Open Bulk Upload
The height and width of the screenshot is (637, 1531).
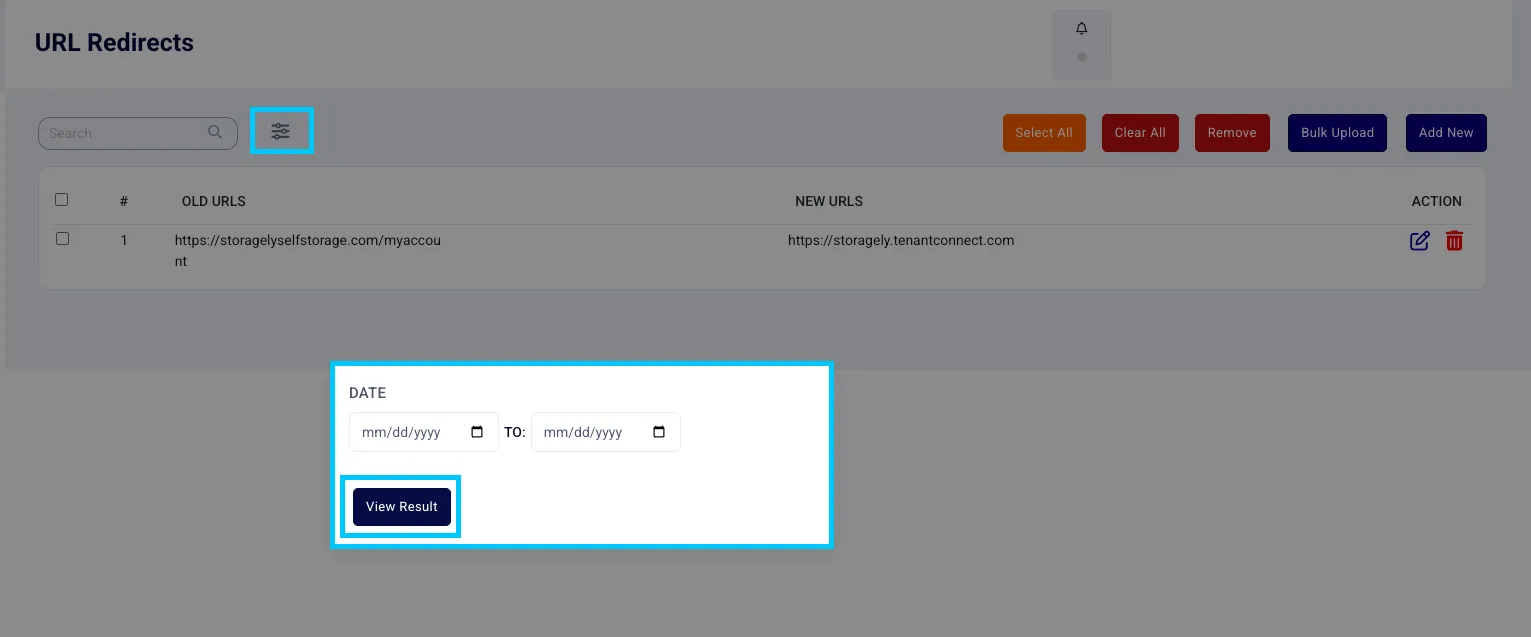click(1337, 133)
